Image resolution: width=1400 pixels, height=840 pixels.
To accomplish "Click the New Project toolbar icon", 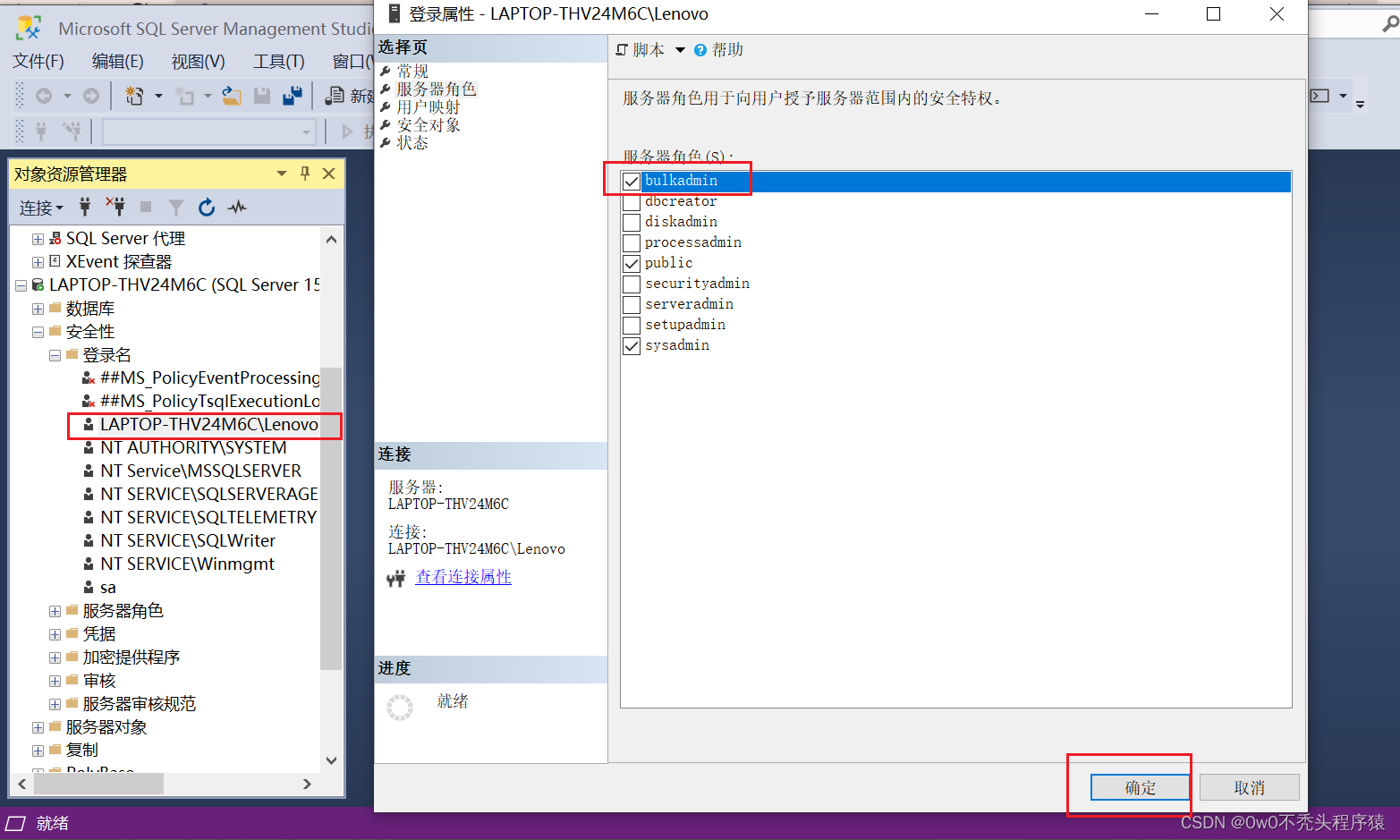I will click(134, 96).
